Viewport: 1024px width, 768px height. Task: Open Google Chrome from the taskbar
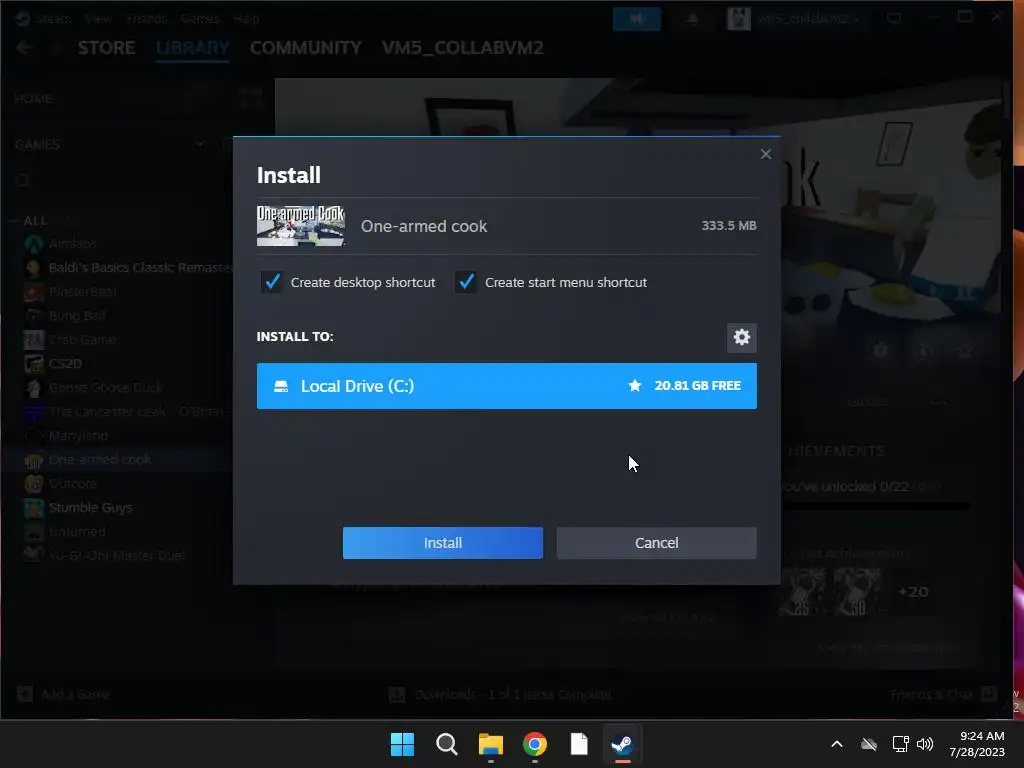(x=535, y=744)
